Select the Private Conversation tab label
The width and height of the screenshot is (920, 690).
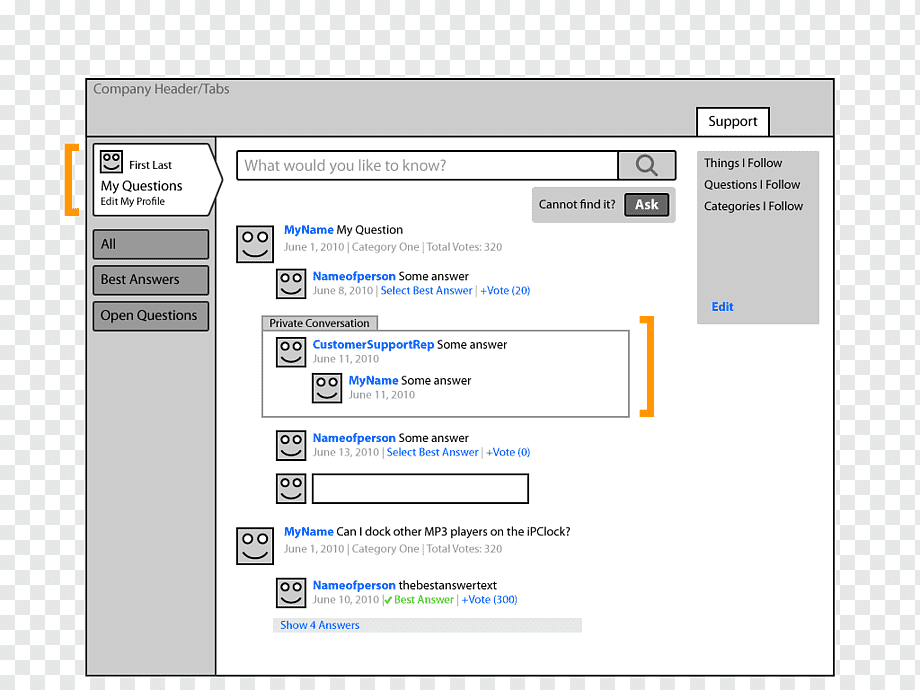pos(319,323)
